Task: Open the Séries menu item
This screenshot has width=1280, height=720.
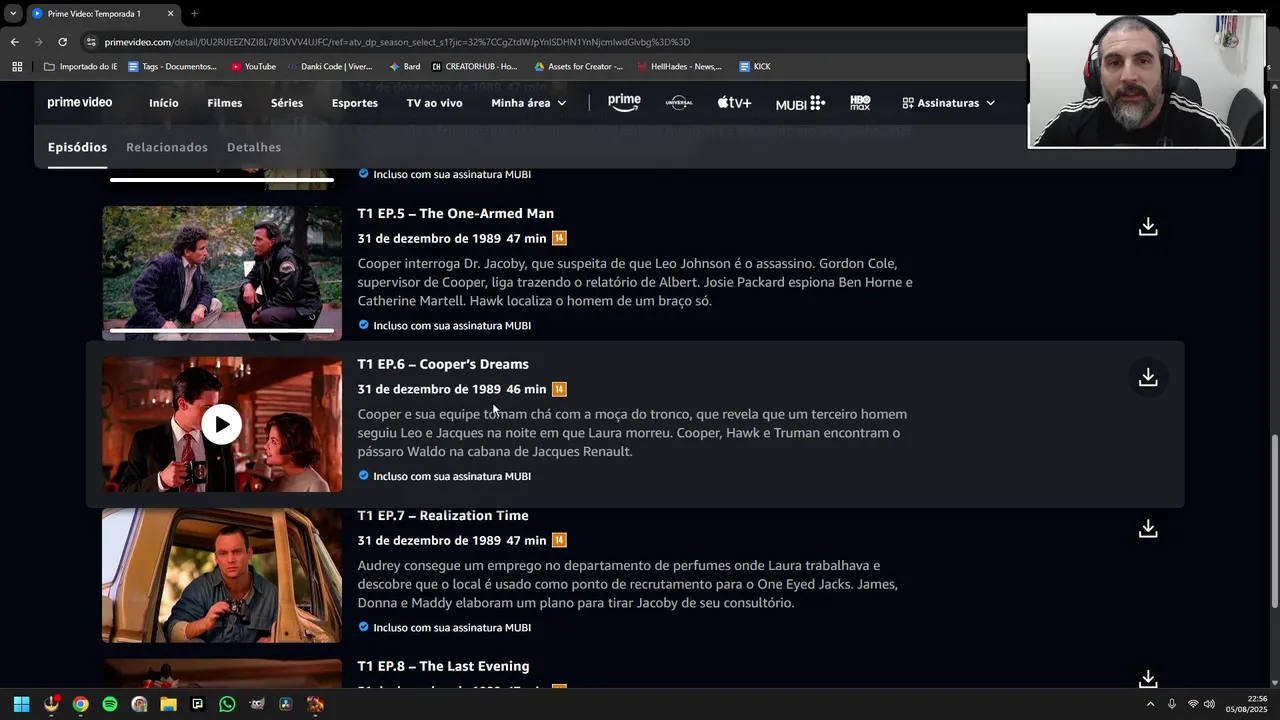Action: coord(287,103)
